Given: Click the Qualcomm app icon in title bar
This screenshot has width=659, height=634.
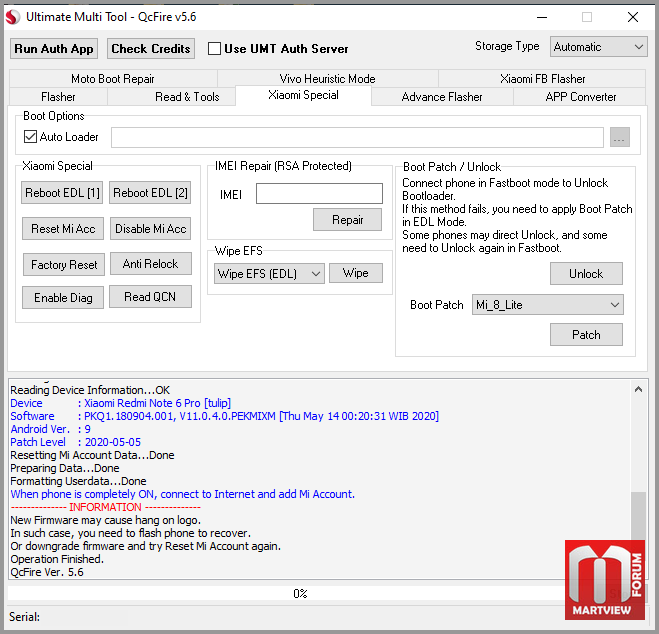Looking at the screenshot, I should point(13,17).
